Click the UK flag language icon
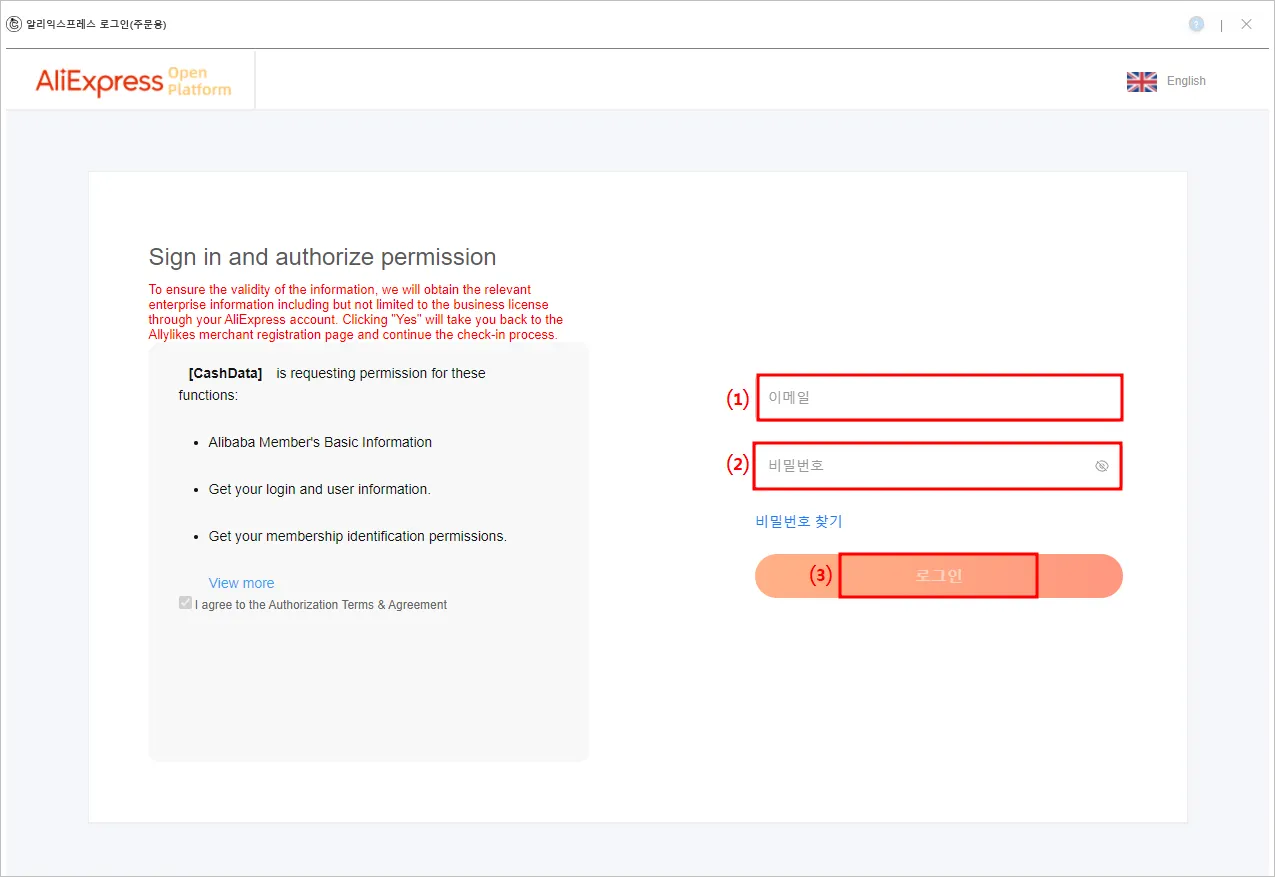Screen dimensions: 1275x877 click(x=1141, y=82)
